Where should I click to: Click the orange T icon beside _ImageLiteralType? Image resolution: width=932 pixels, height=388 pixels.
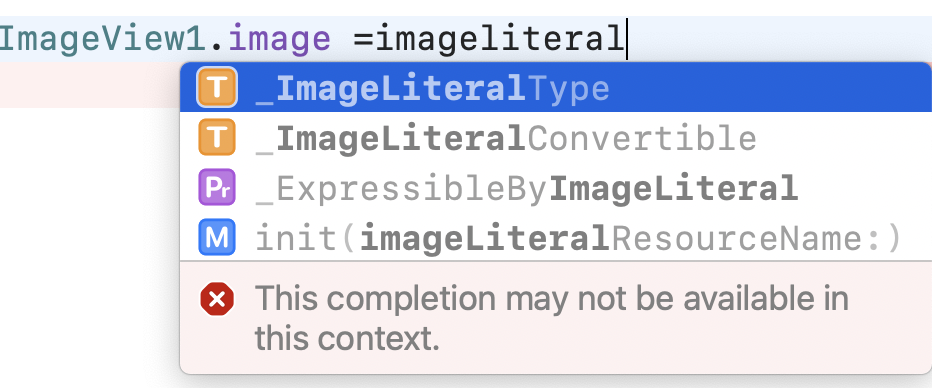[x=217, y=87]
